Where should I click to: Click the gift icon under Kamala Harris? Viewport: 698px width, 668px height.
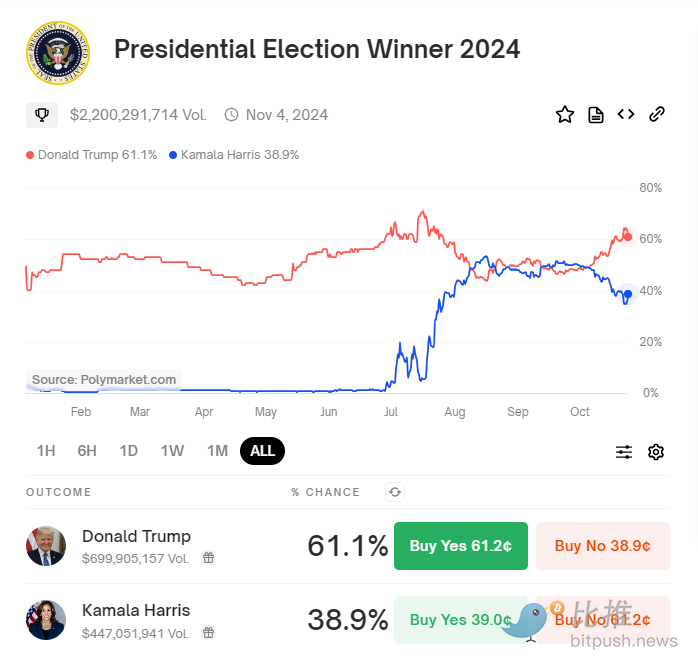point(209,632)
